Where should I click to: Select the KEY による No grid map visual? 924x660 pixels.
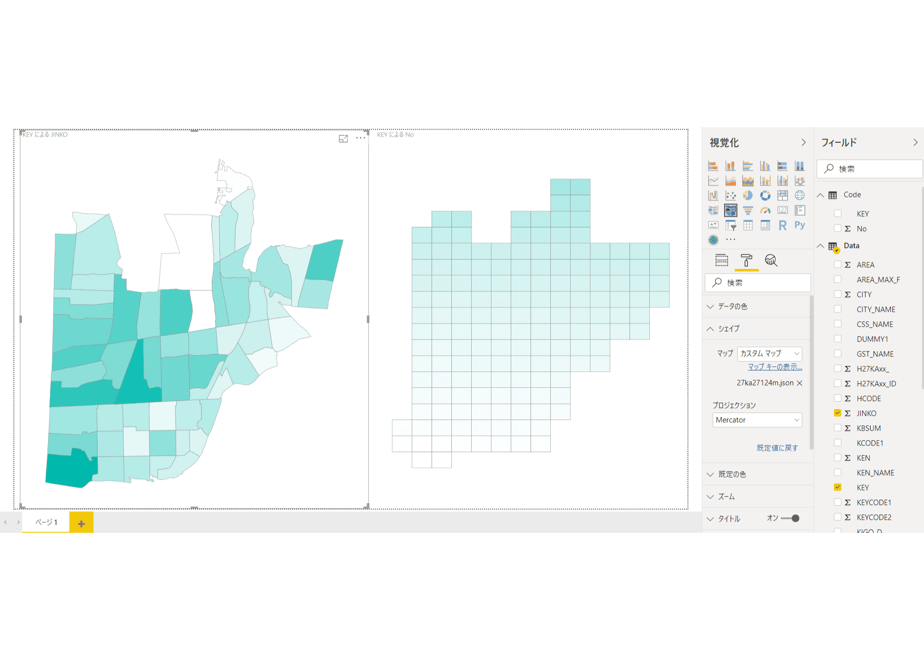pos(529,319)
